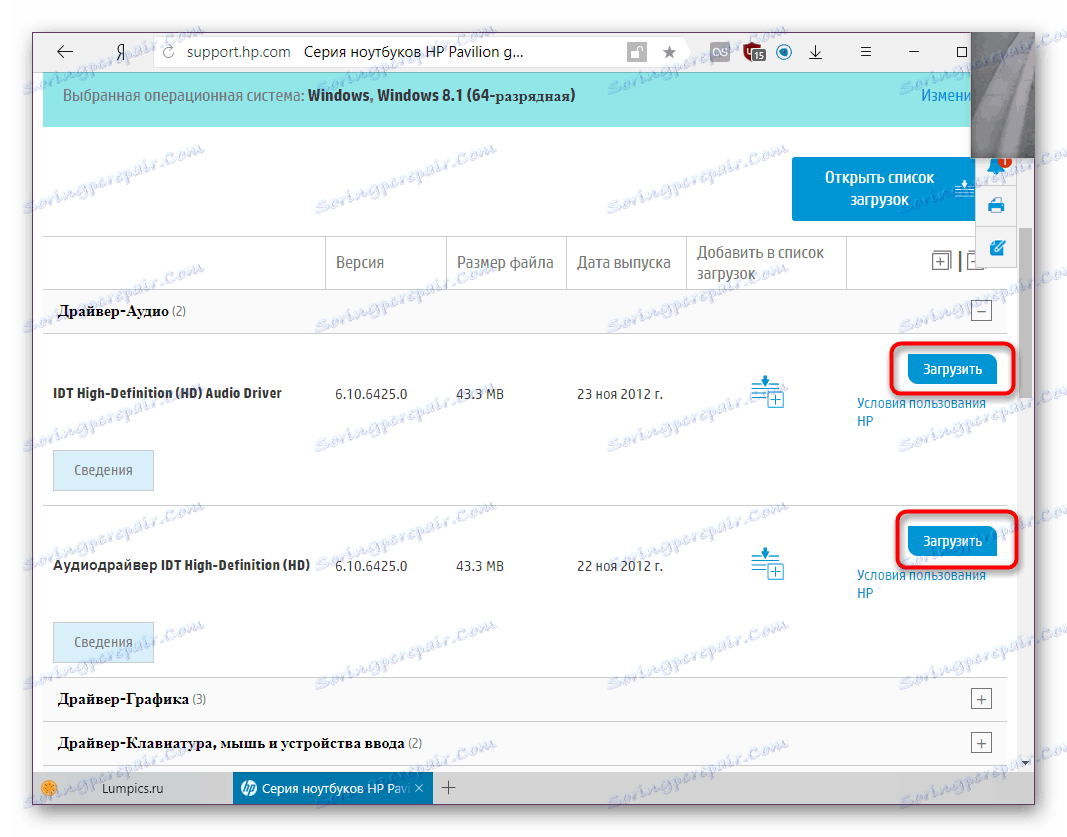The image size is (1067, 837).
Task: Open the browser hamburger menu
Action: (866, 52)
